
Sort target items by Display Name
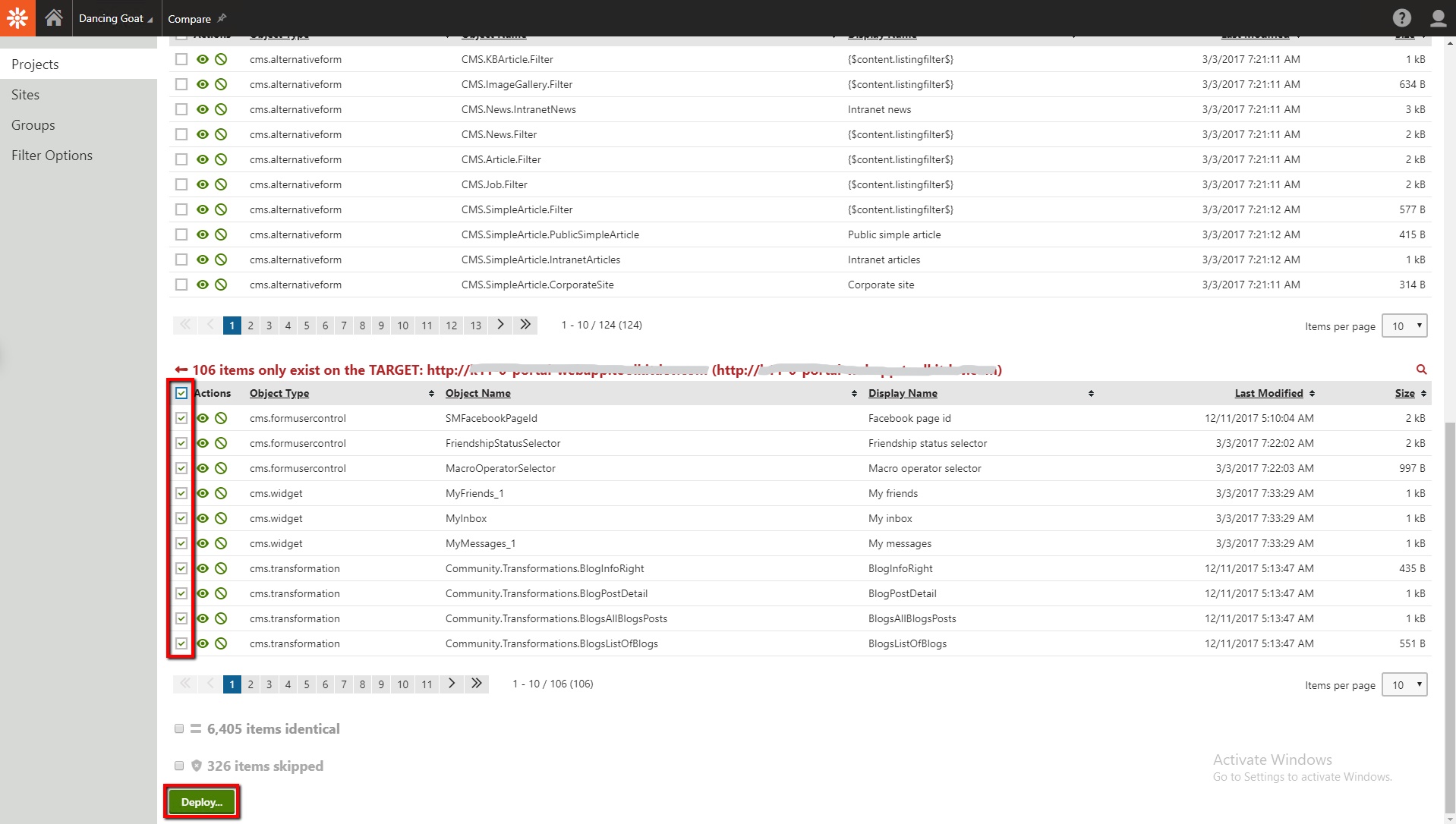tap(903, 393)
